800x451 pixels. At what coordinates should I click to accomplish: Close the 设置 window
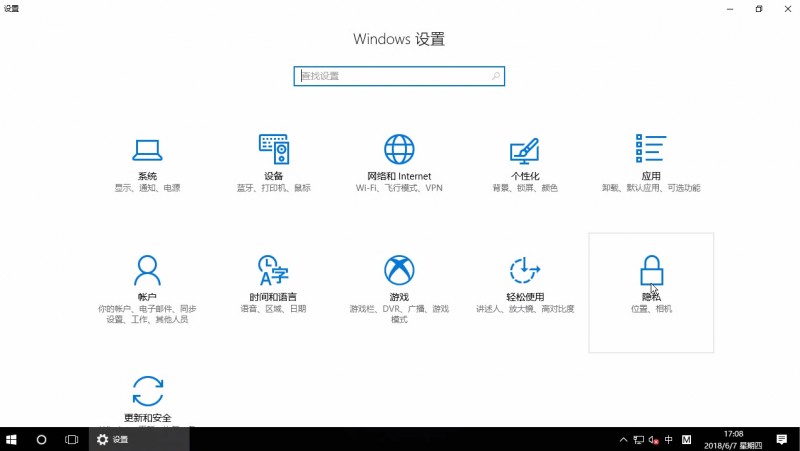pyautogui.click(x=788, y=9)
